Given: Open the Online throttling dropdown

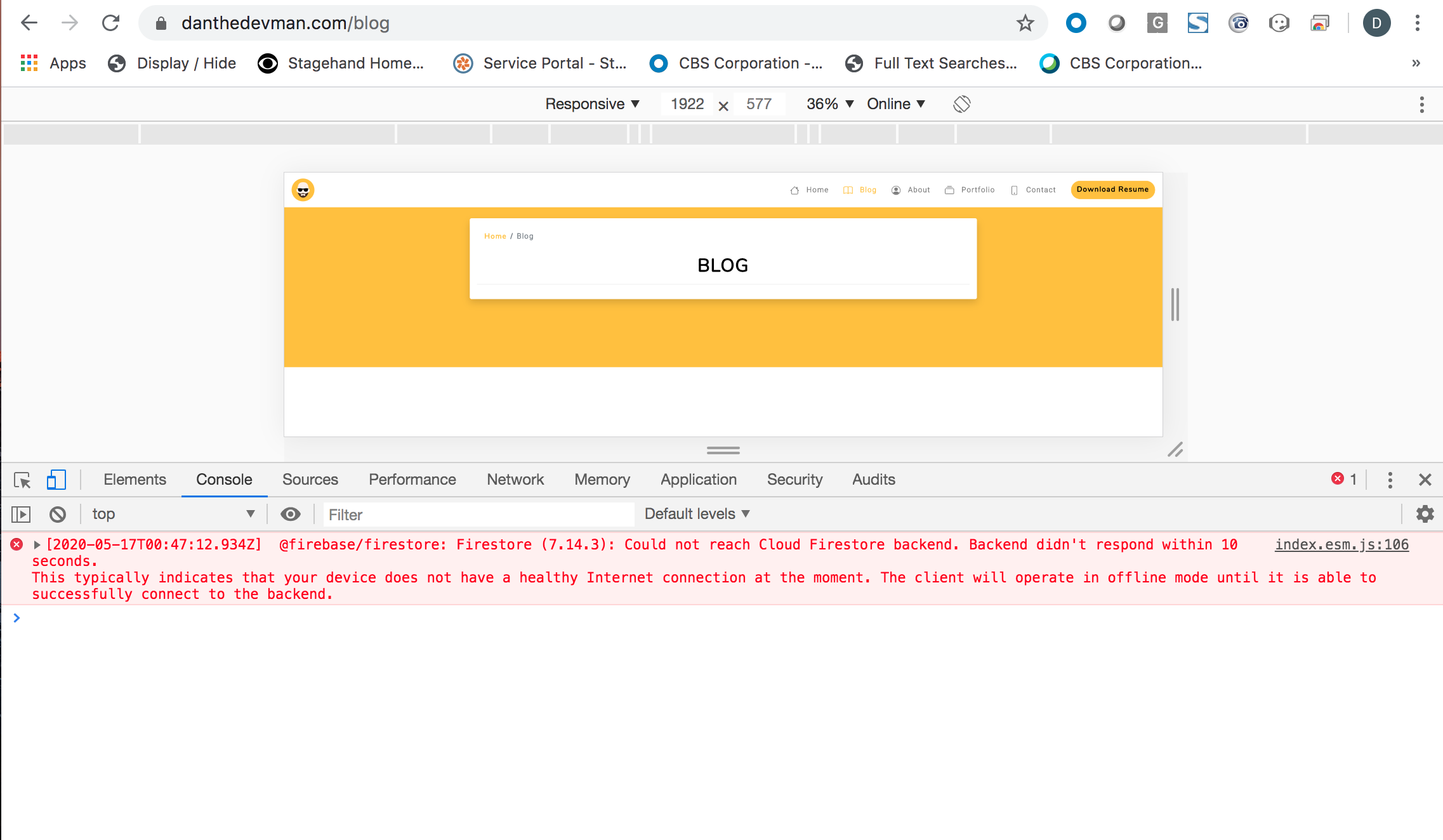Looking at the screenshot, I should click(x=895, y=104).
